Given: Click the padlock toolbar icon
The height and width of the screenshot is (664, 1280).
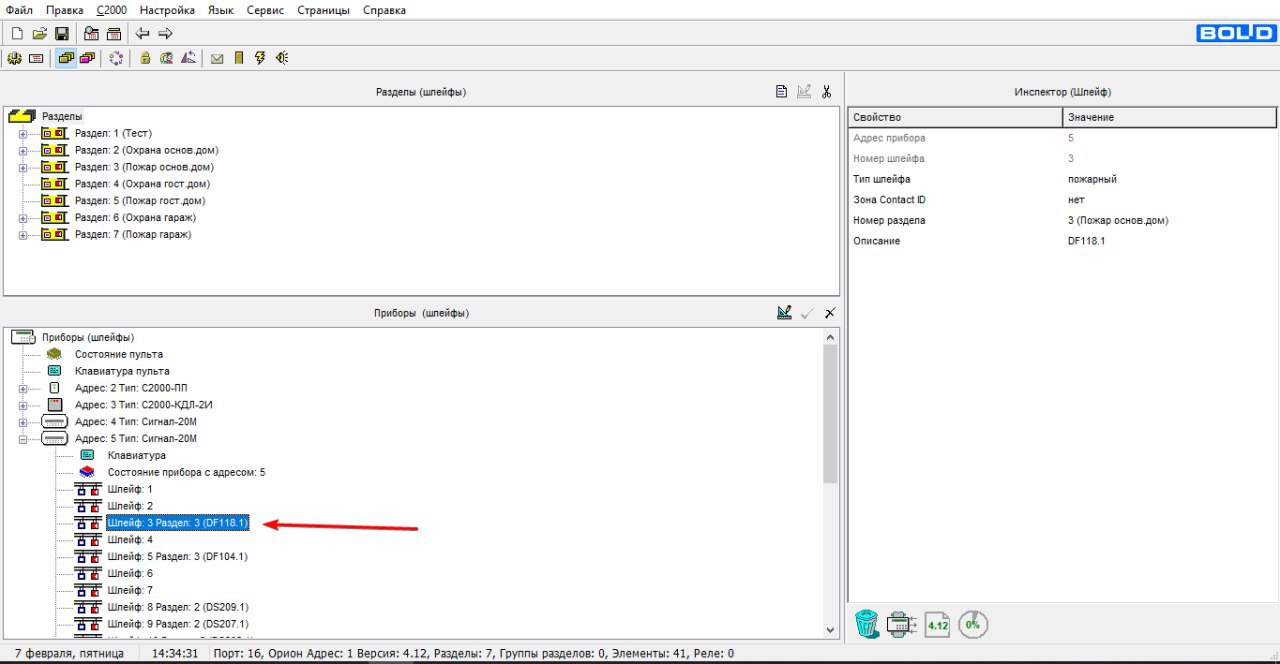Looking at the screenshot, I should point(145,58).
